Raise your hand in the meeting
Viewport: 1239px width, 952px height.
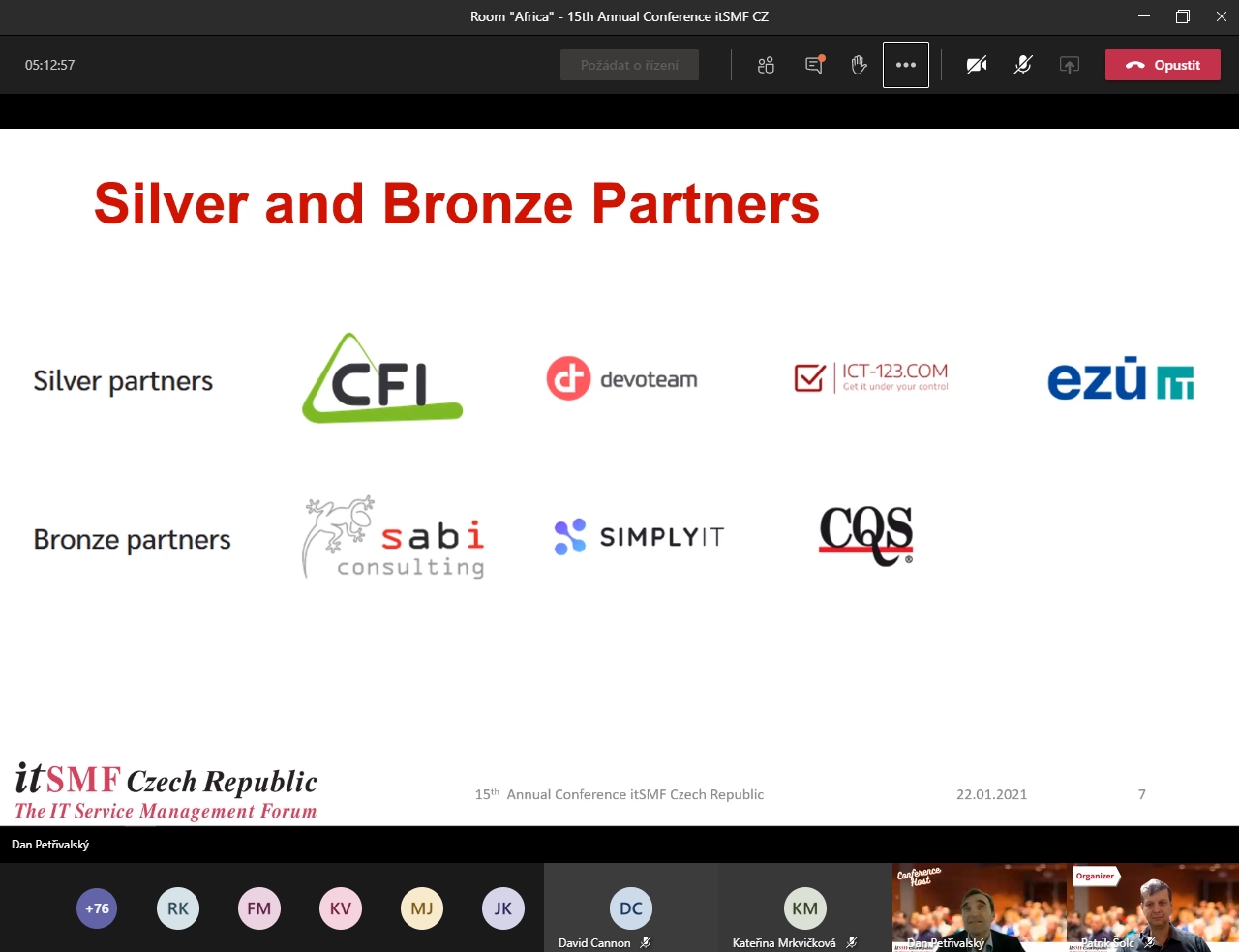(859, 65)
